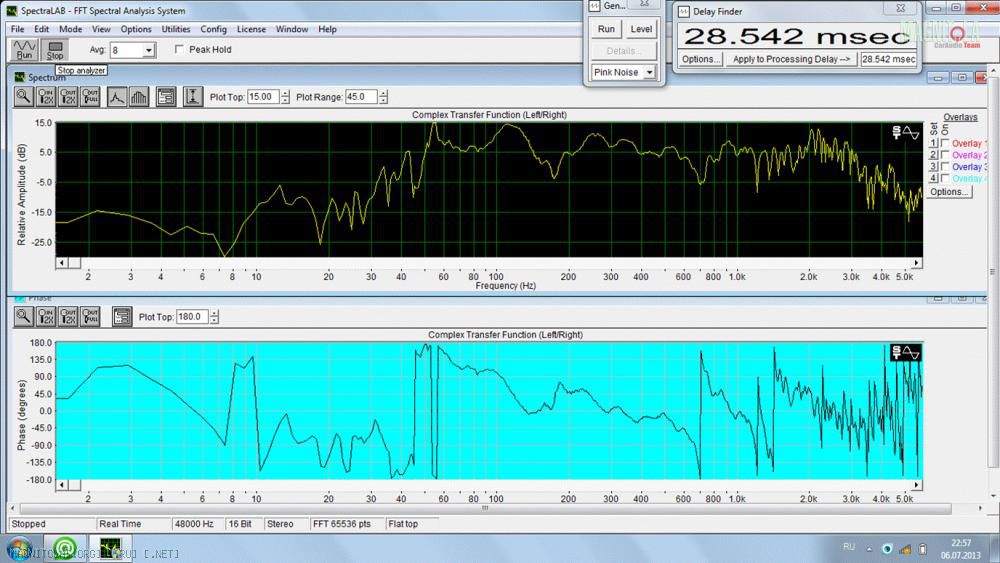Open the Mode menu
The height and width of the screenshot is (563, 1000).
(x=70, y=29)
